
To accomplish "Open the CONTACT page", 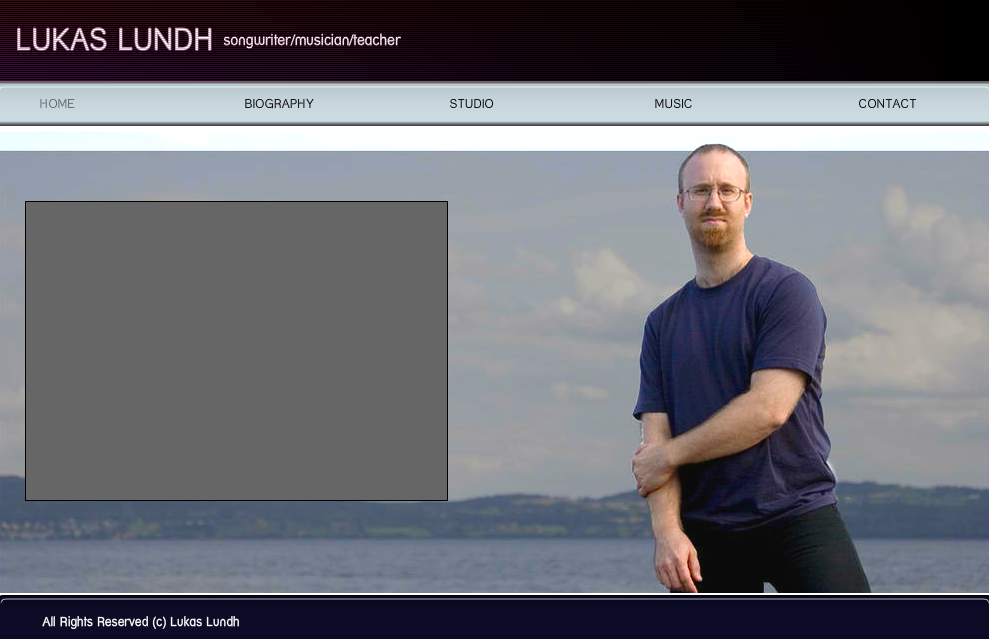I will [887, 103].
